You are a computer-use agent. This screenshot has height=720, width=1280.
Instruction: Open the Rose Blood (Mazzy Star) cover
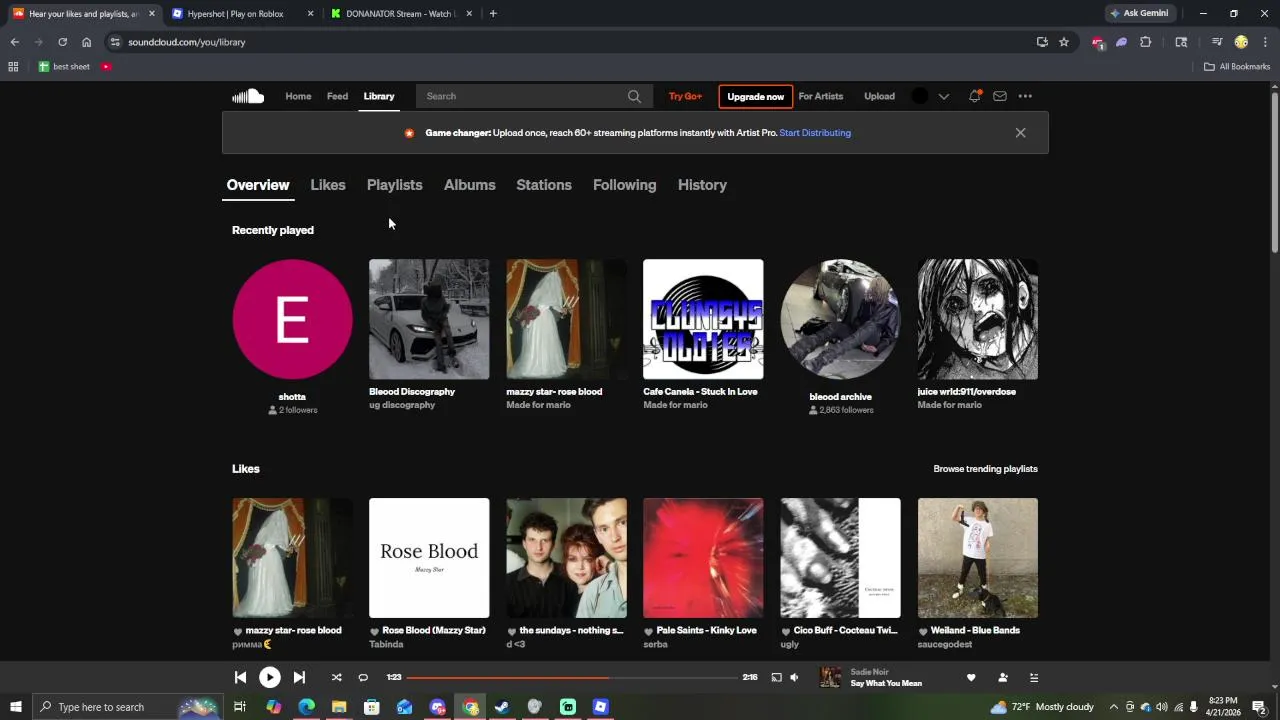429,558
